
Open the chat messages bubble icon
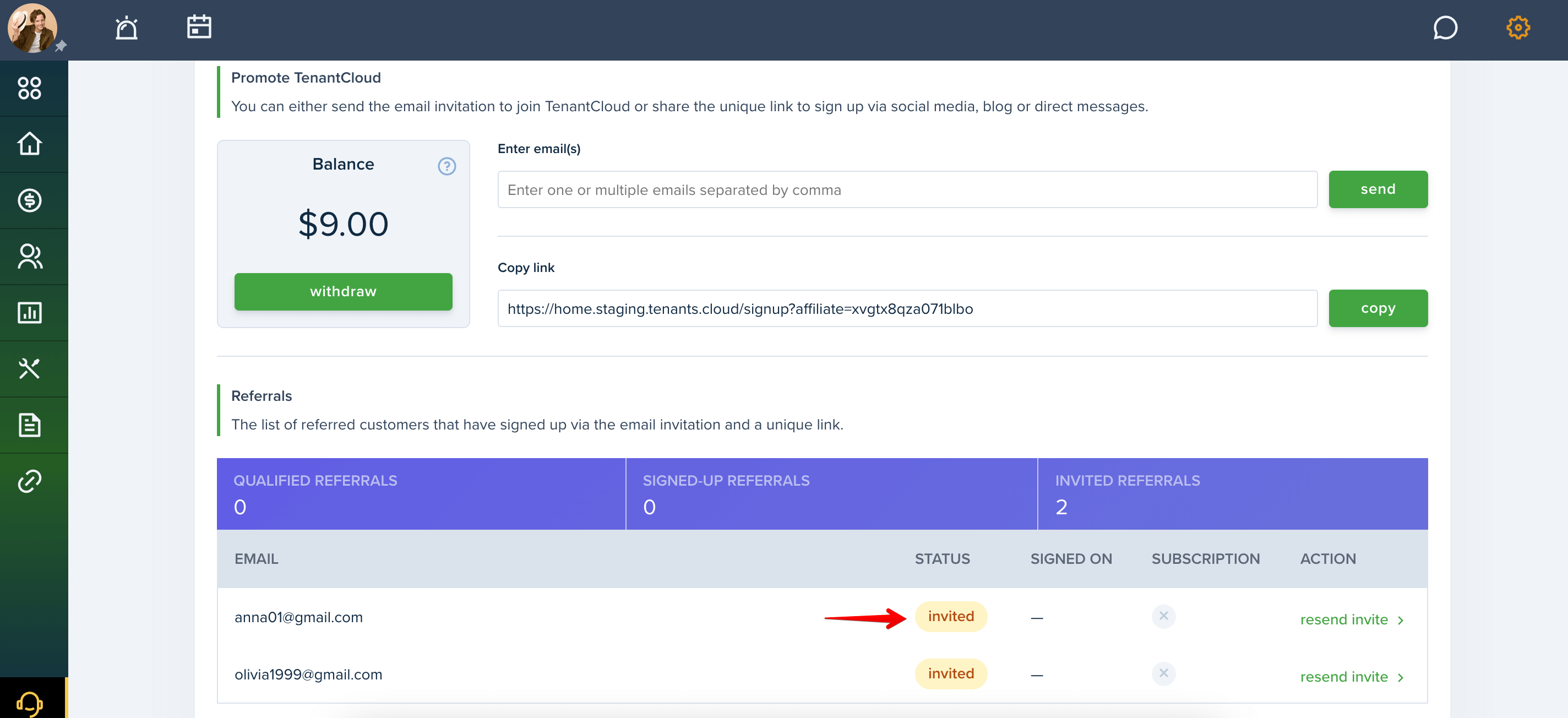[x=1445, y=28]
